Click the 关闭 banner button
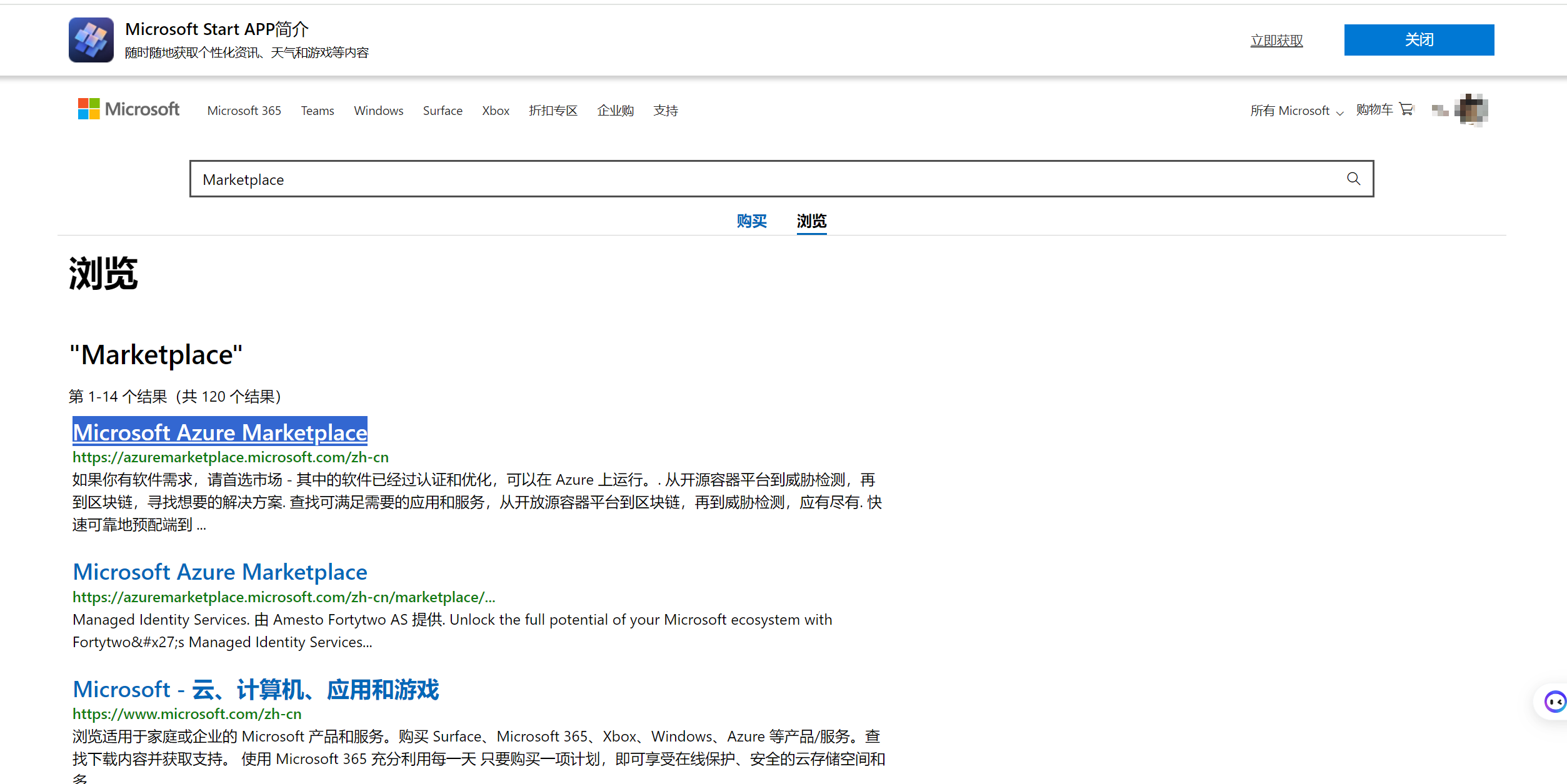1567x784 pixels. click(x=1419, y=40)
